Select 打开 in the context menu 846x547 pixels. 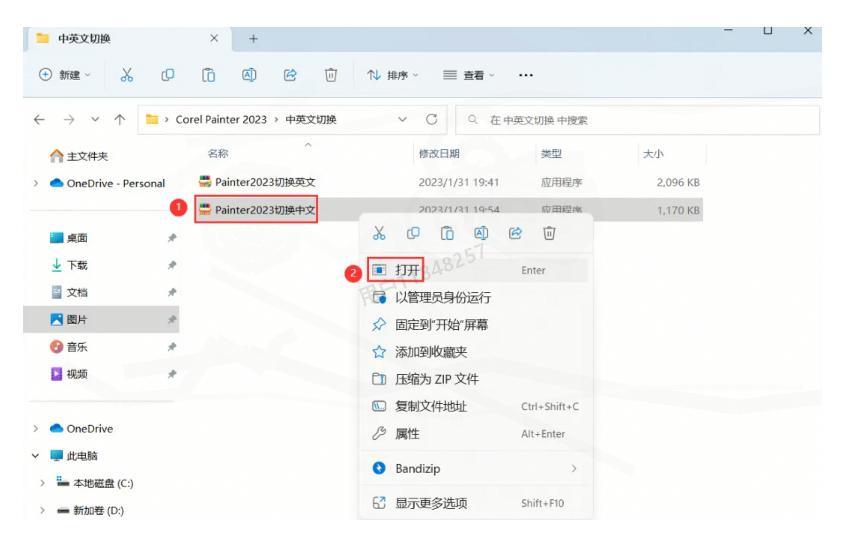(476, 270)
